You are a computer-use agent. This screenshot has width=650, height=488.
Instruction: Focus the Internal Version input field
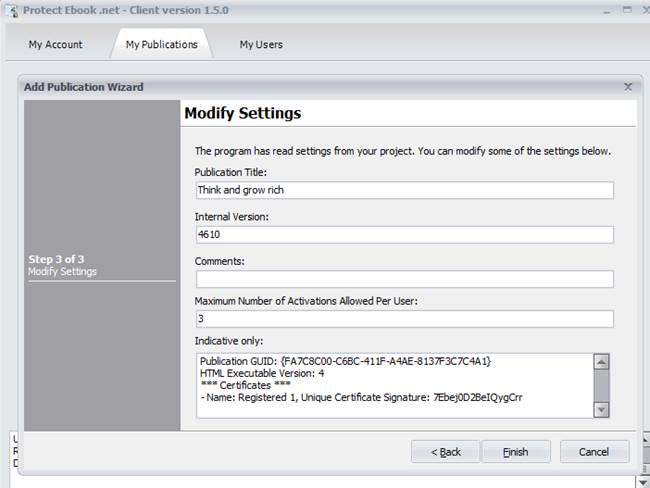[405, 235]
